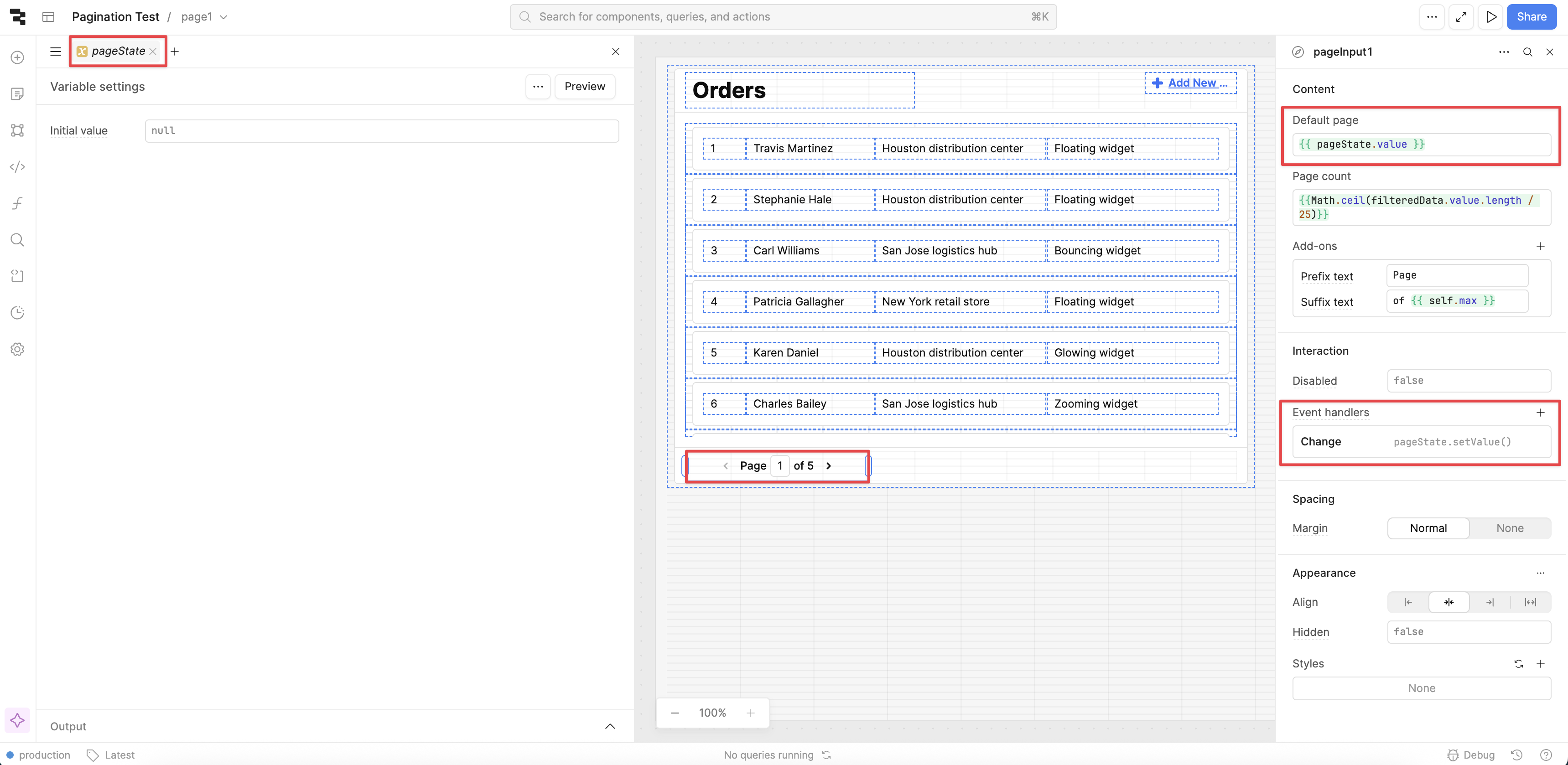Set Margin to None
The image size is (1568, 765).
point(1510,528)
